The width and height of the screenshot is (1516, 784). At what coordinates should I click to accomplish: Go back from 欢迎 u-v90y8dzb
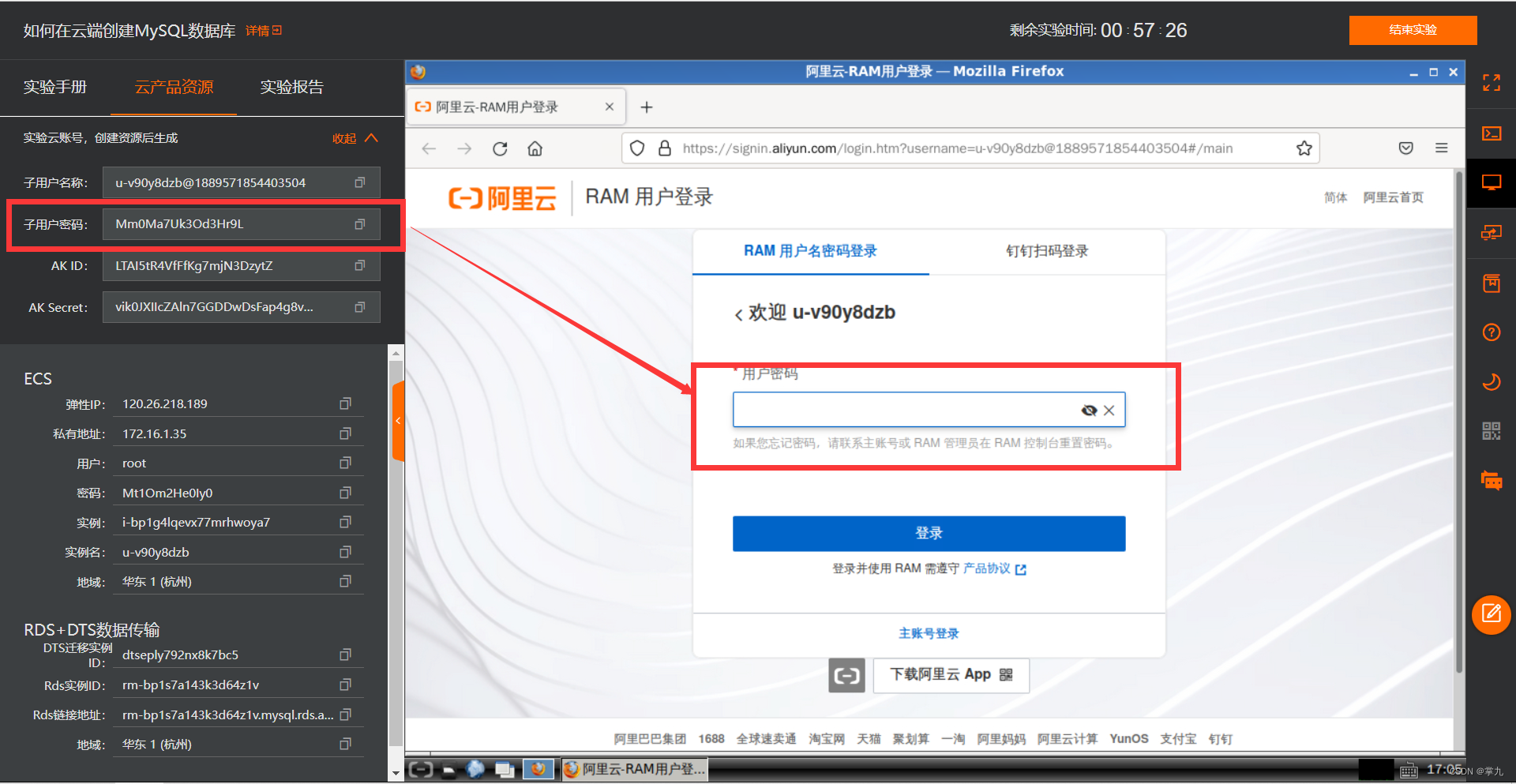pyautogui.click(x=738, y=314)
